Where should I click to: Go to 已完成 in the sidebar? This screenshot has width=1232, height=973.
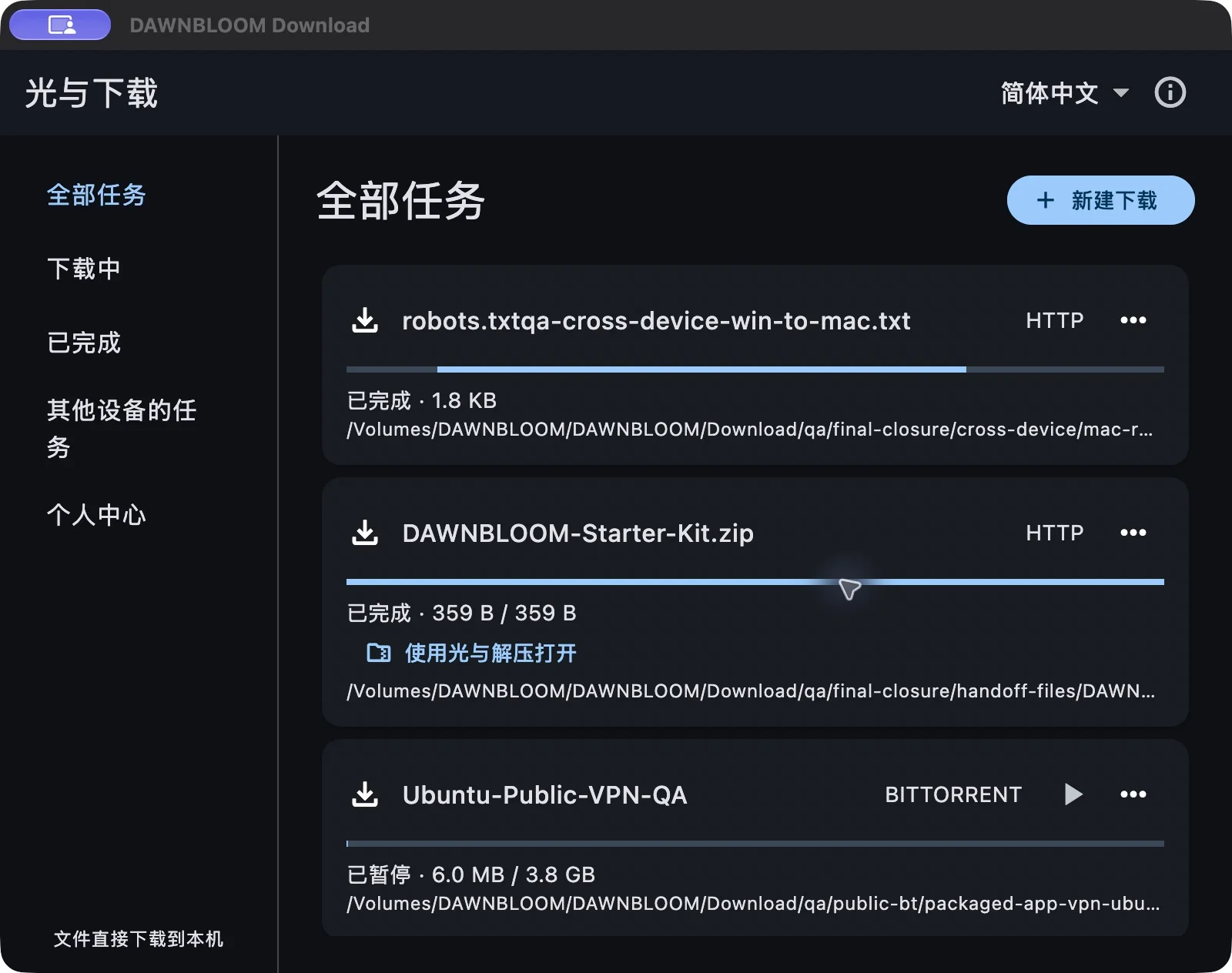tap(84, 343)
